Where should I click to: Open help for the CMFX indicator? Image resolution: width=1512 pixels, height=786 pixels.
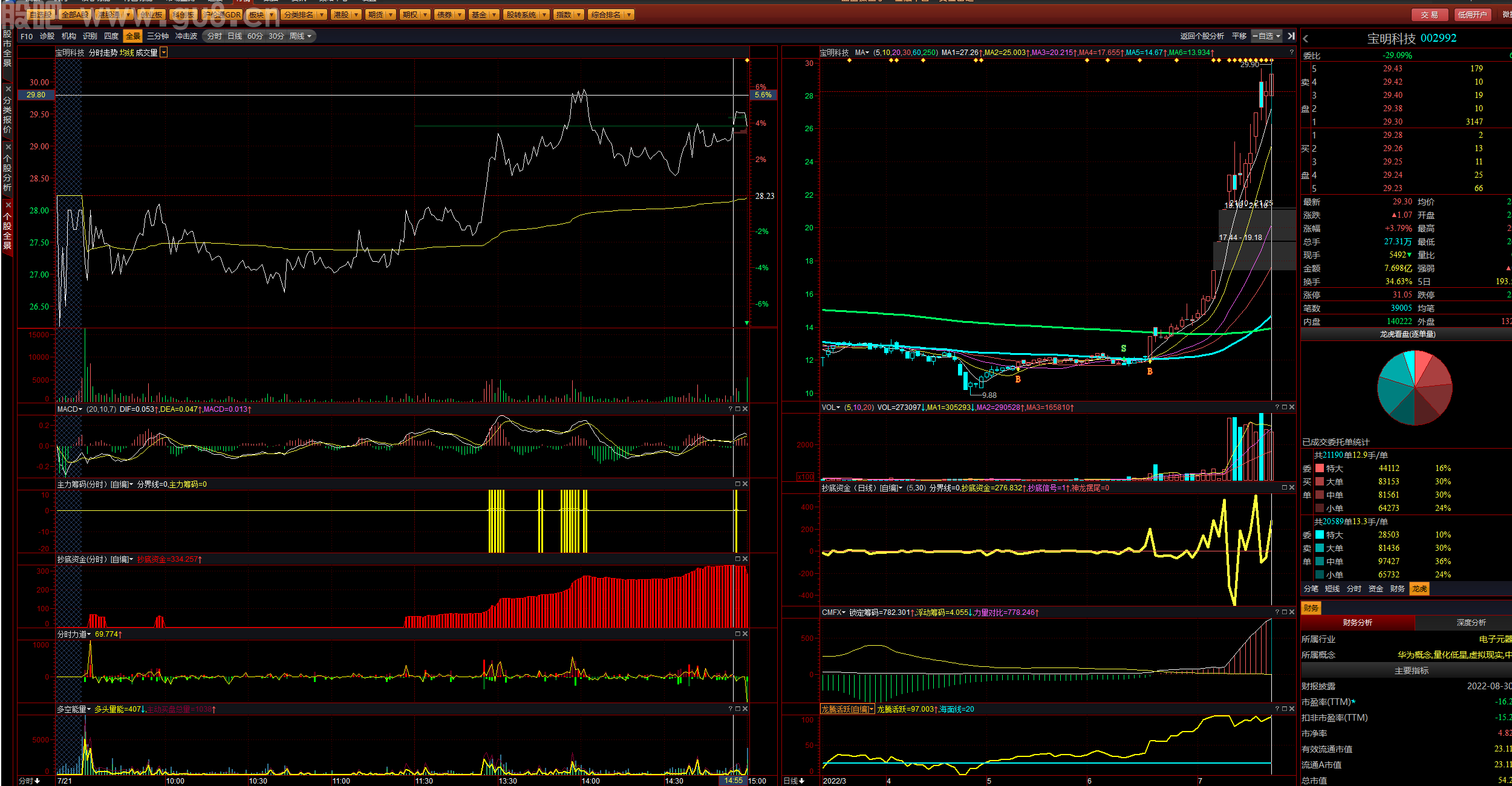(x=1277, y=612)
